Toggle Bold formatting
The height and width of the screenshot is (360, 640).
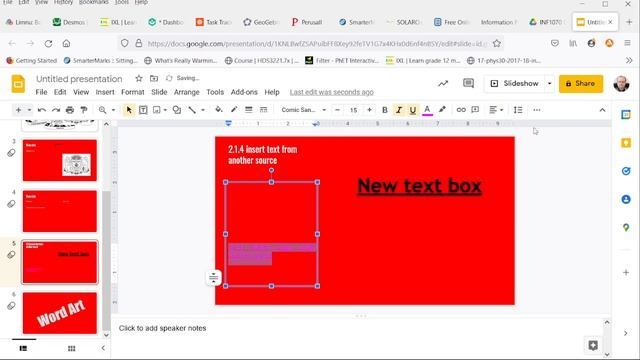pyautogui.click(x=384, y=110)
